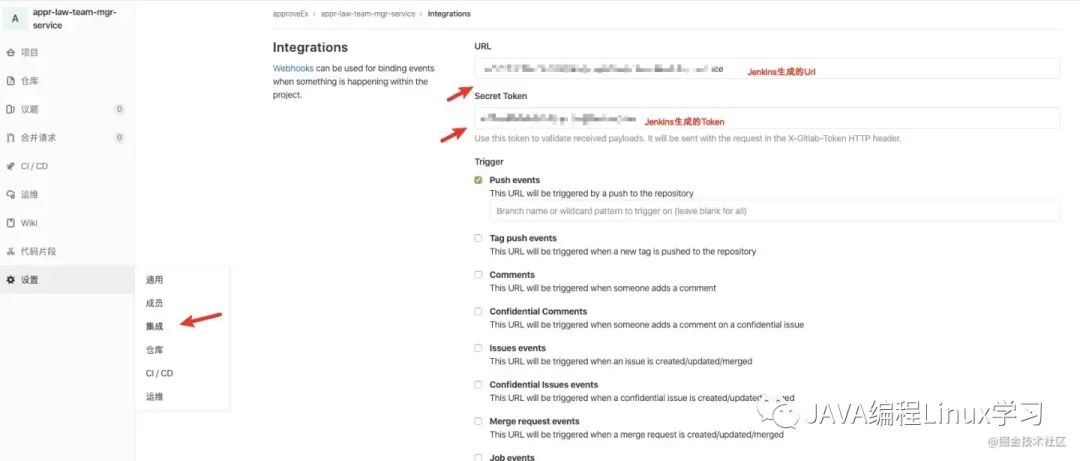Screen dimensions: 1080x461
Task: Click the Wiki book icon
Action: 10,223
